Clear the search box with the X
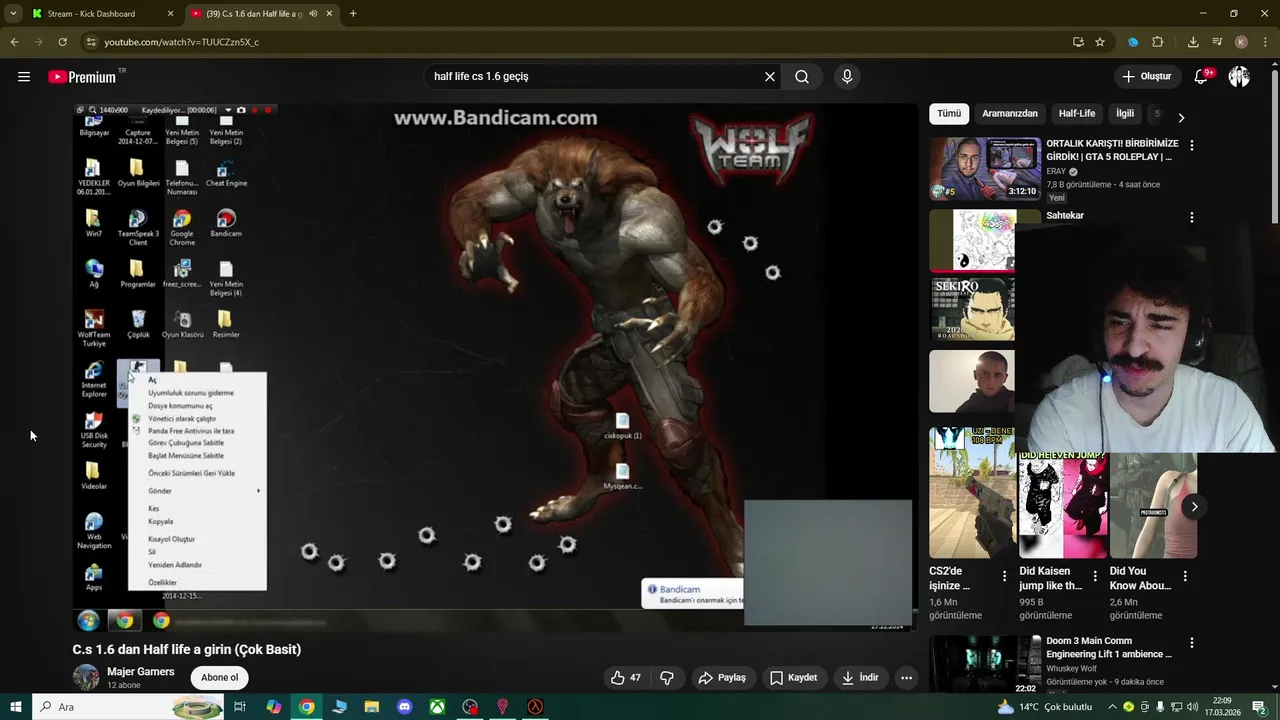1280x720 pixels. [770, 77]
